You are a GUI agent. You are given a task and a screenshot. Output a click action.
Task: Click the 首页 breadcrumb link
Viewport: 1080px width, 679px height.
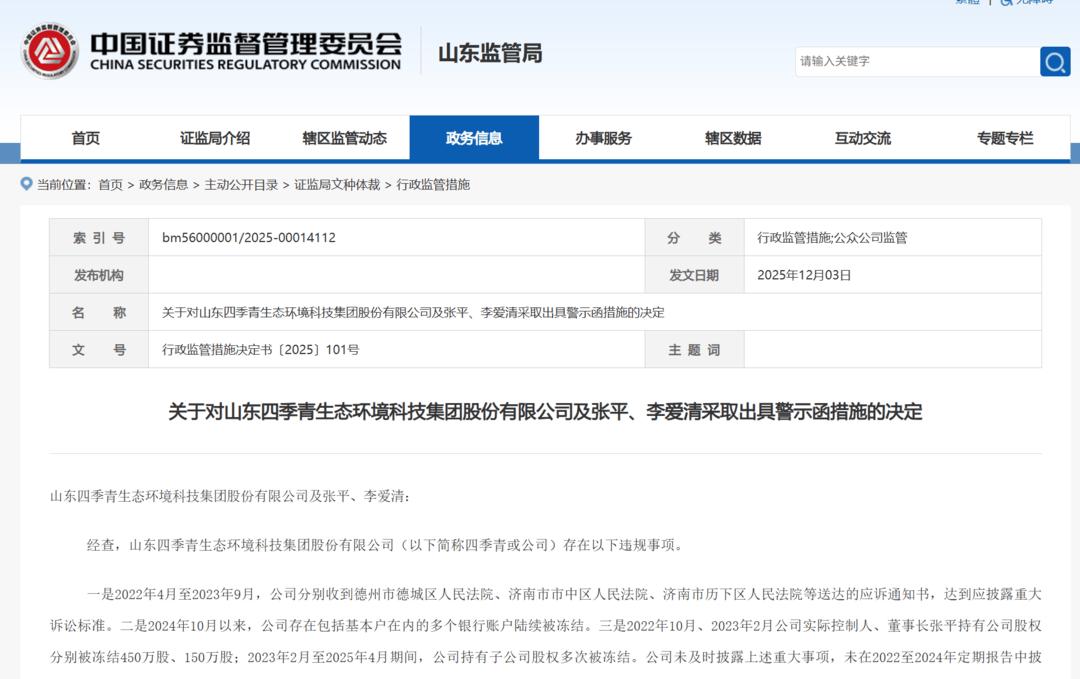click(110, 185)
